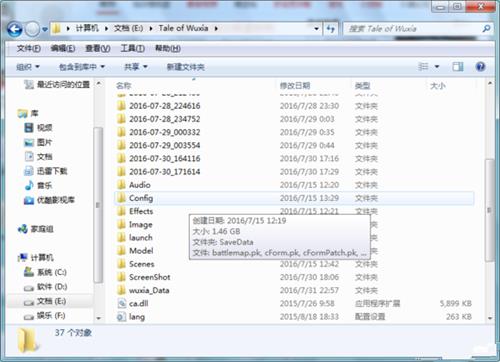500x362 pixels.
Task: Click the search magnifier icon
Action: [486, 29]
